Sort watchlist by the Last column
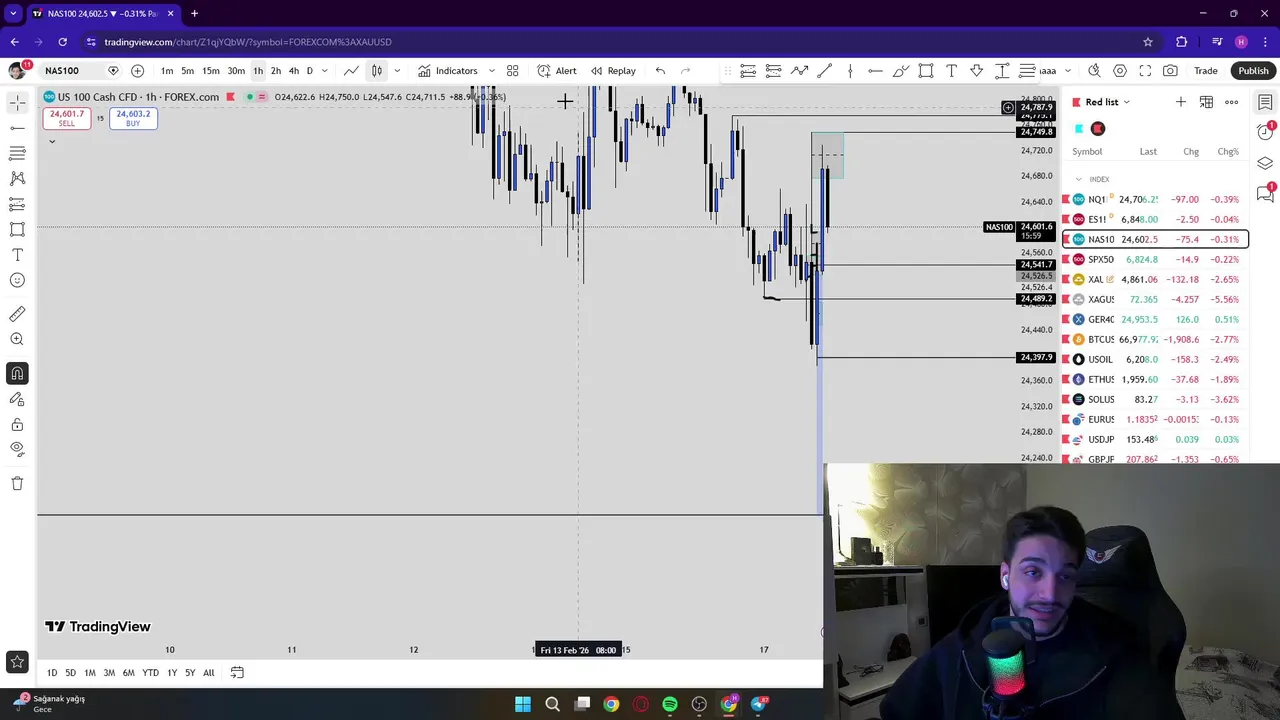Image resolution: width=1280 pixels, height=720 pixels. [x=1148, y=152]
